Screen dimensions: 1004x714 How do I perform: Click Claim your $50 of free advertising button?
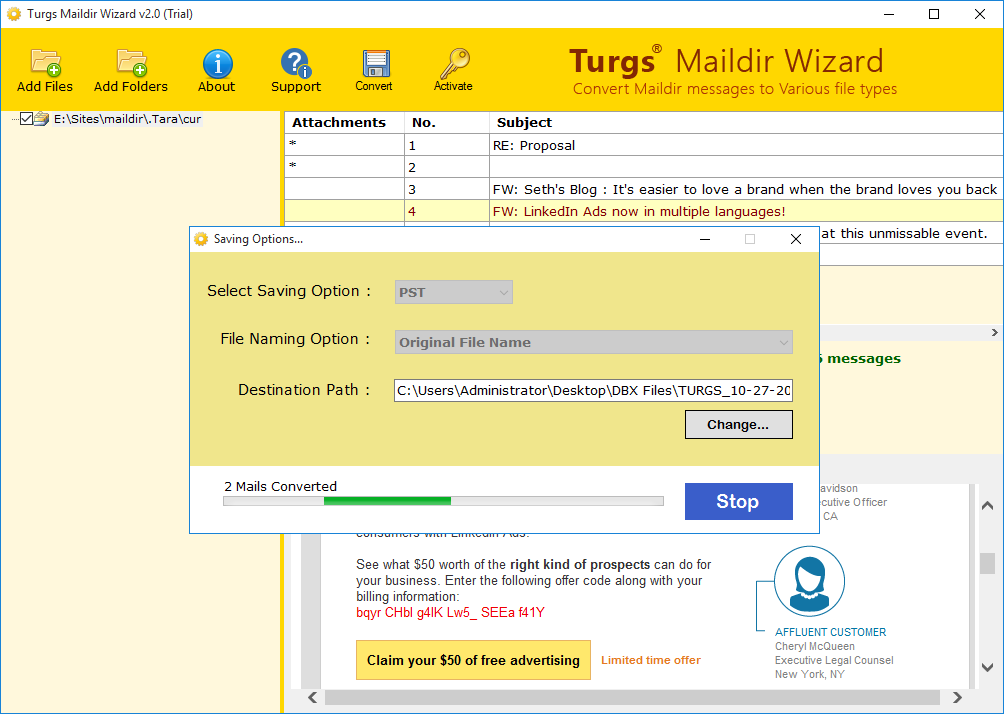[x=473, y=660]
